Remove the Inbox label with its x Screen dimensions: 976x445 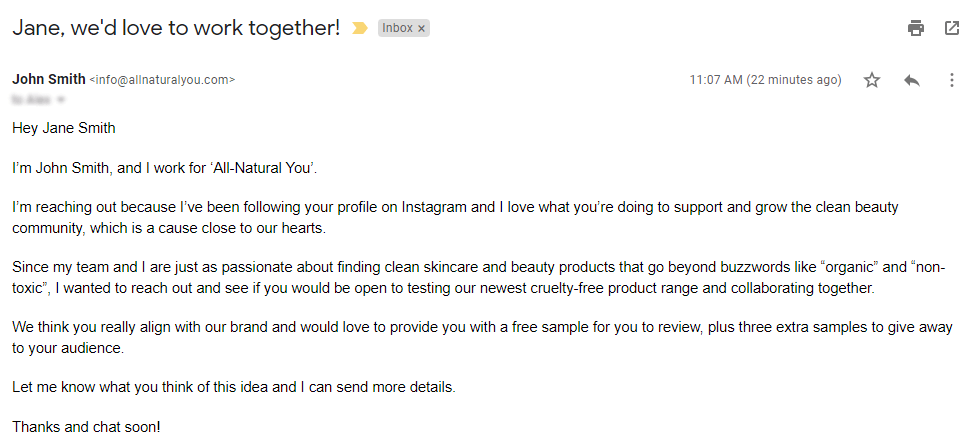tap(421, 29)
